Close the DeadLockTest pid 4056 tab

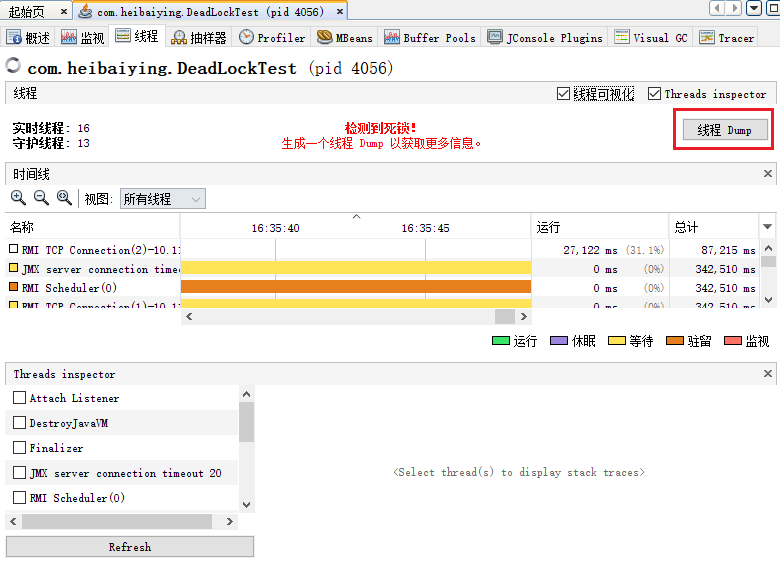click(340, 11)
